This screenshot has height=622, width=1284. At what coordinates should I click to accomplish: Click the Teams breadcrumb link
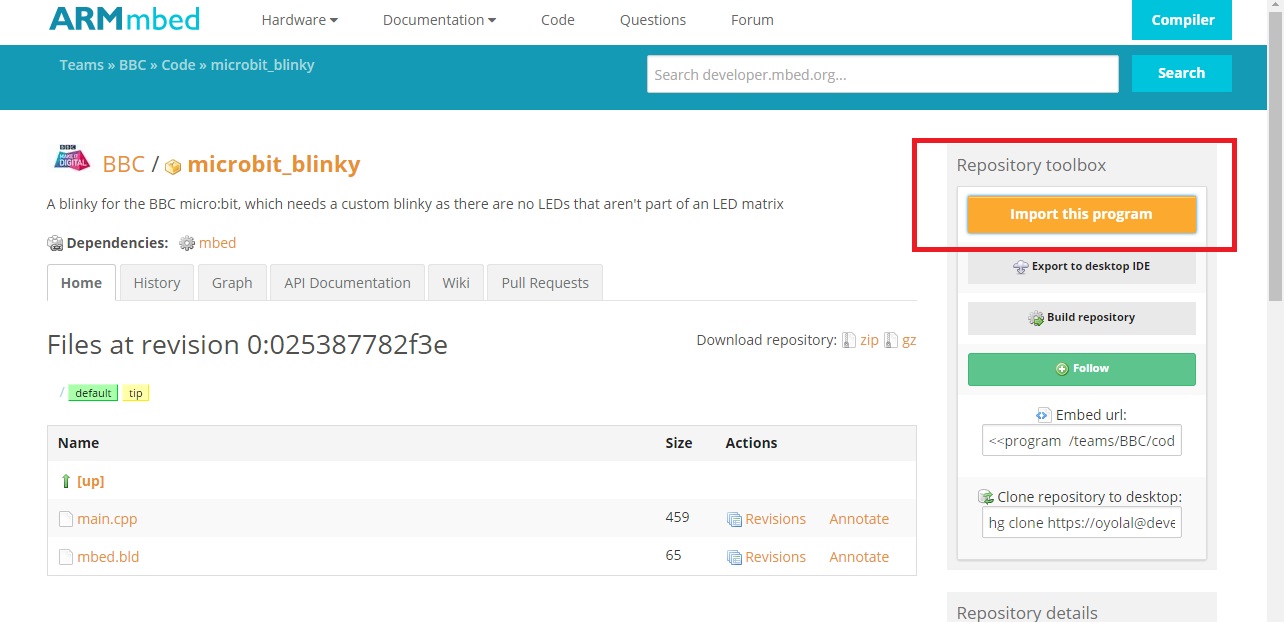(x=82, y=65)
